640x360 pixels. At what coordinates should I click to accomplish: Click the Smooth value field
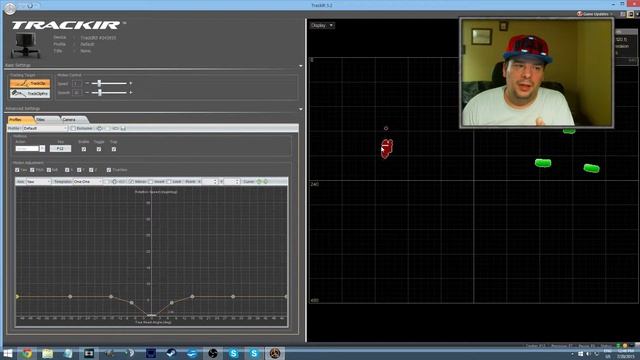coord(76,93)
